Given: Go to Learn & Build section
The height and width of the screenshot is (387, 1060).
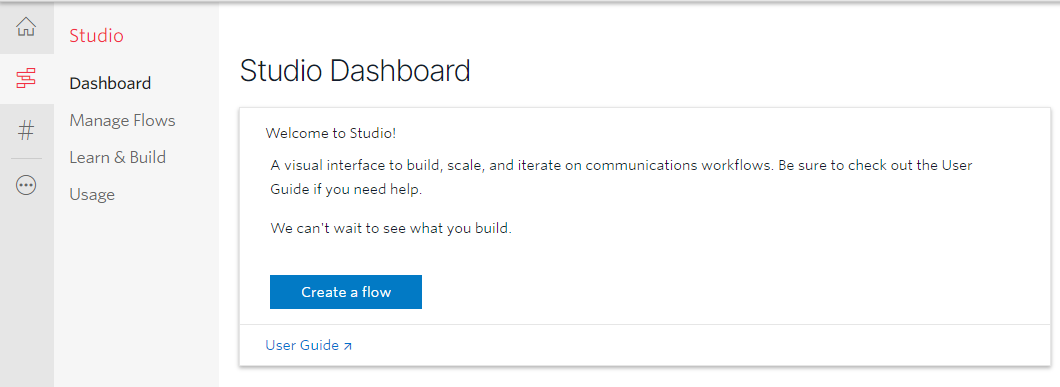Looking at the screenshot, I should [x=118, y=158].
